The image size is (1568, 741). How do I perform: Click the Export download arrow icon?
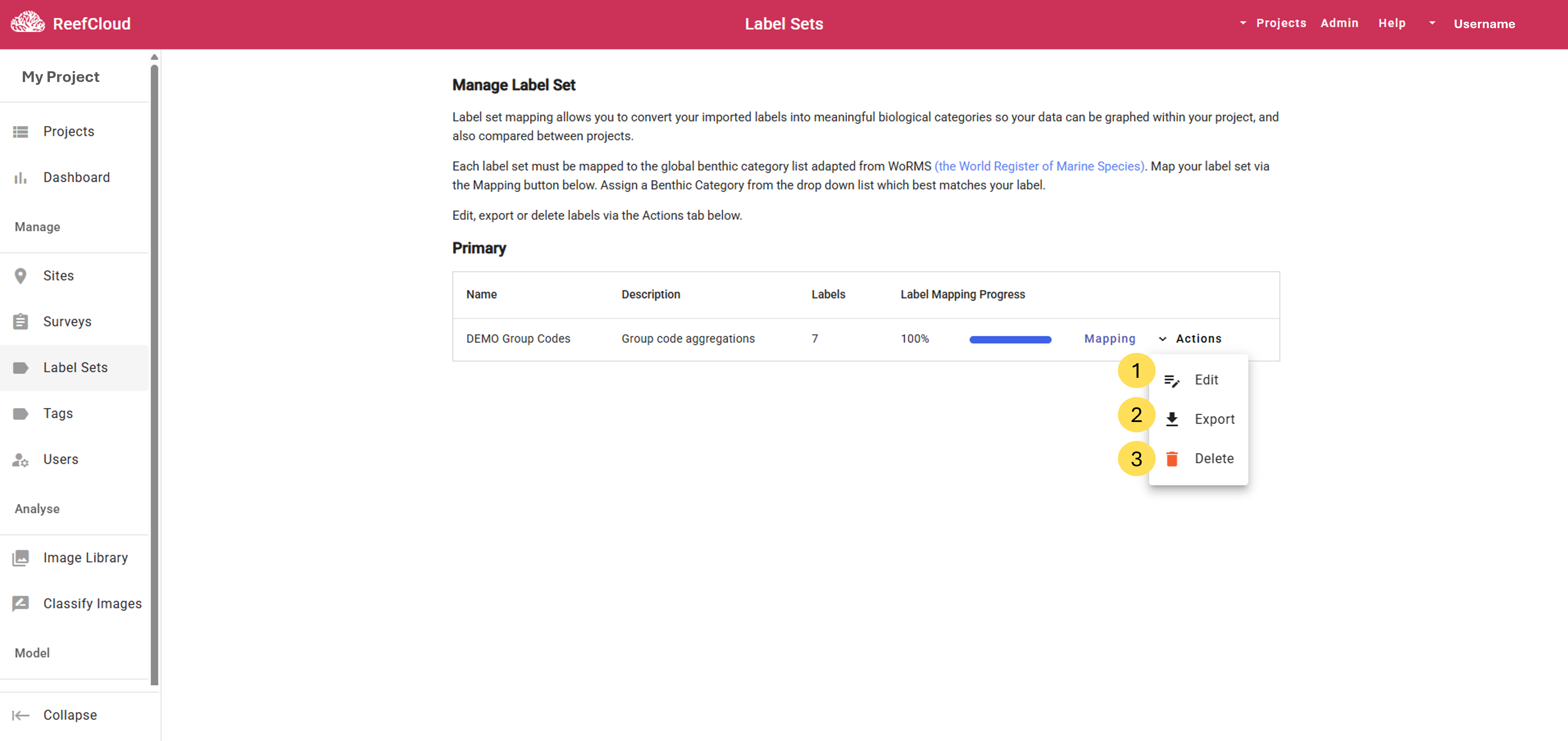point(1172,419)
